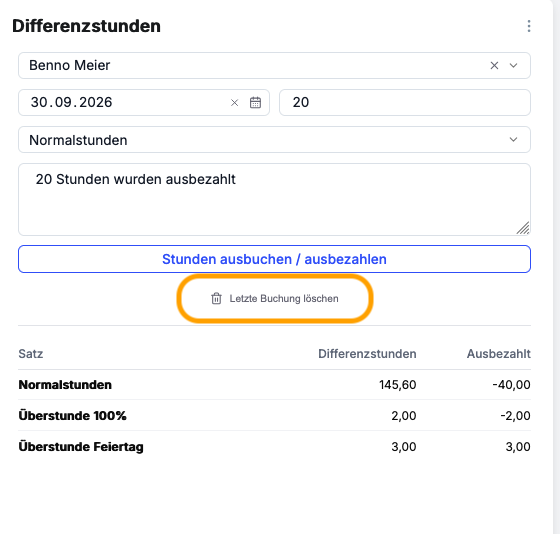The height and width of the screenshot is (534, 560).
Task: Click the date field showing 30.09.2026
Action: point(144,103)
